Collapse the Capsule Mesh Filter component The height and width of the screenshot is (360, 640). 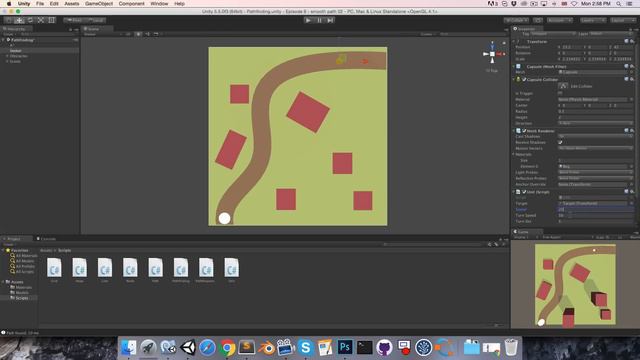514,66
